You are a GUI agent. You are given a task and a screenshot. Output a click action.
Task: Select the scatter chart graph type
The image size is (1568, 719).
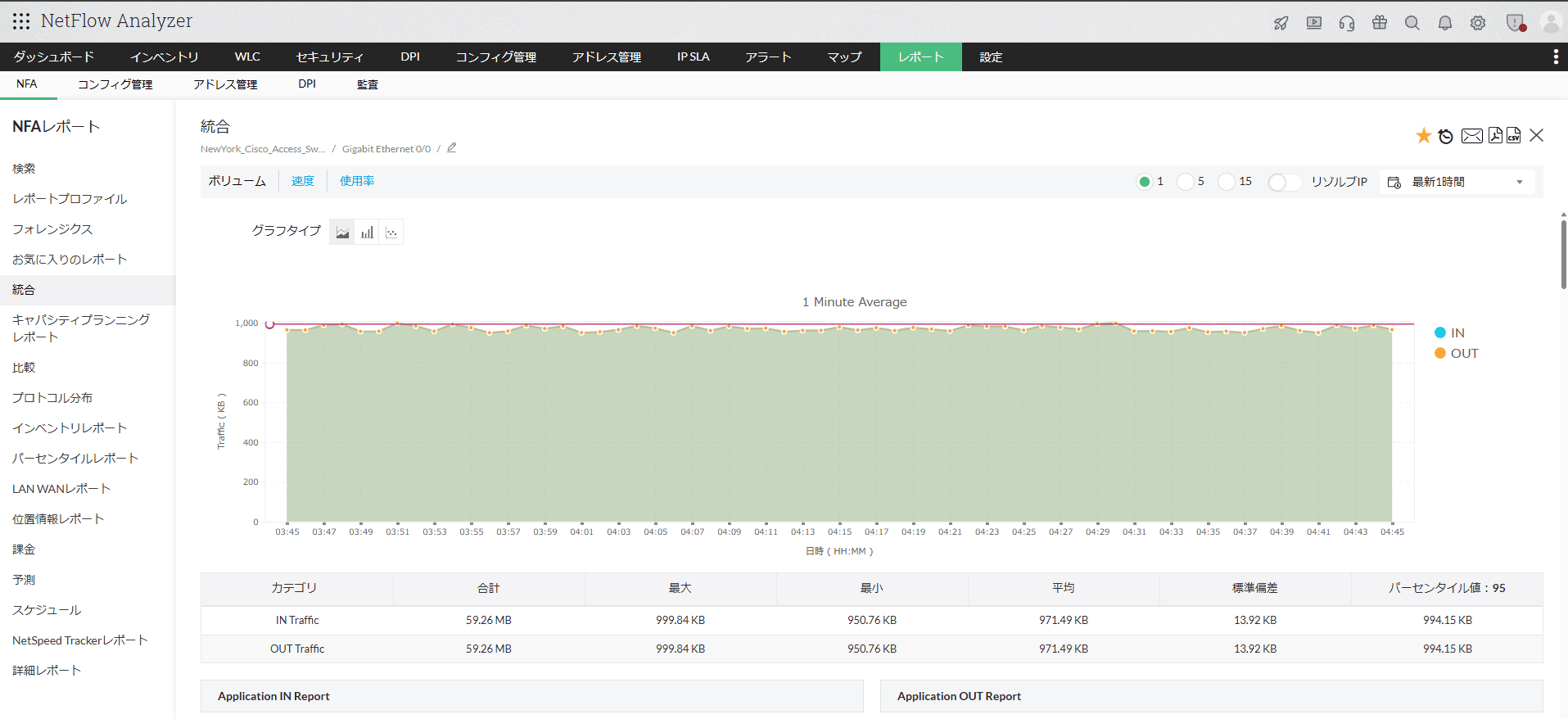click(391, 233)
